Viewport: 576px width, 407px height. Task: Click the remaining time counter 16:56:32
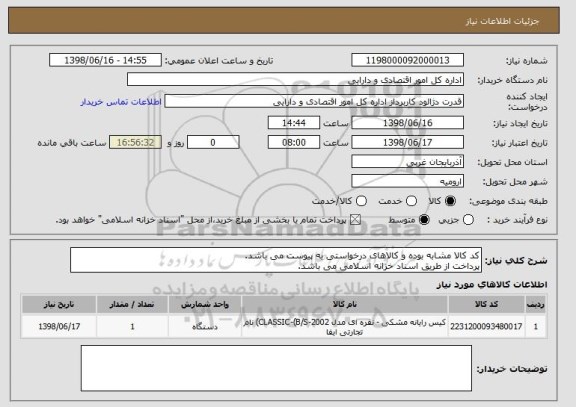136,142
